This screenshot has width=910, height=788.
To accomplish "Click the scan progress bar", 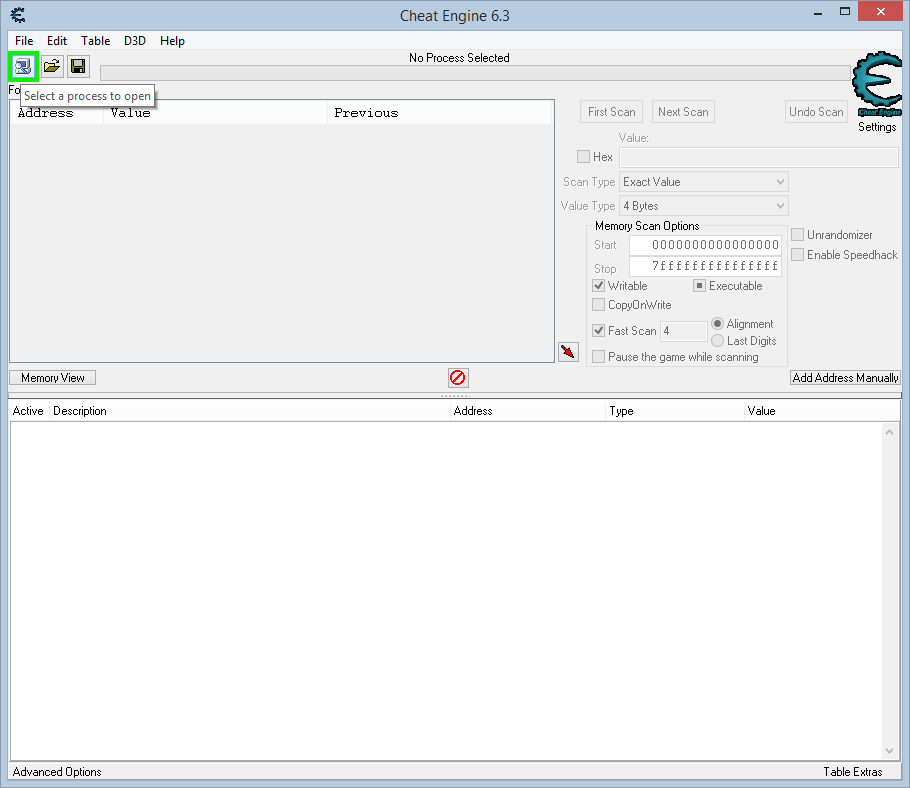I will pyautogui.click(x=475, y=73).
